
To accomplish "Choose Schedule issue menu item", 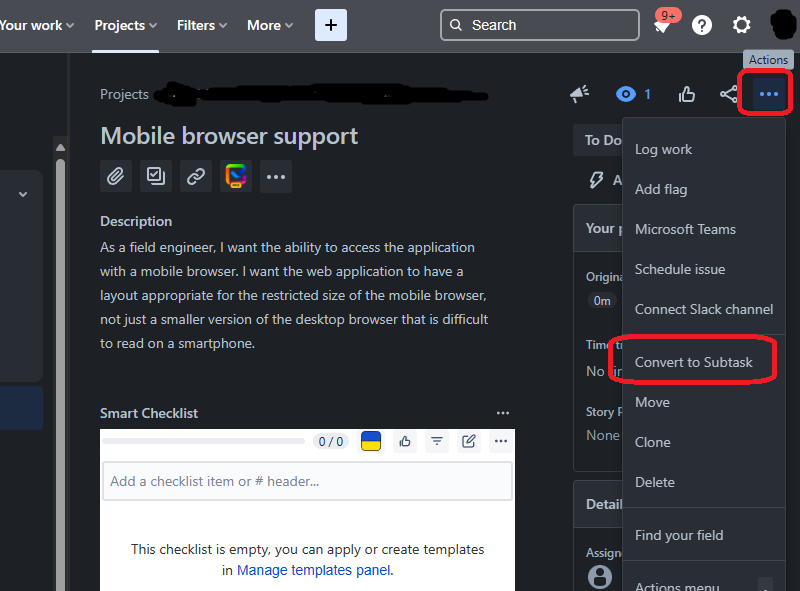I will pos(703,269).
